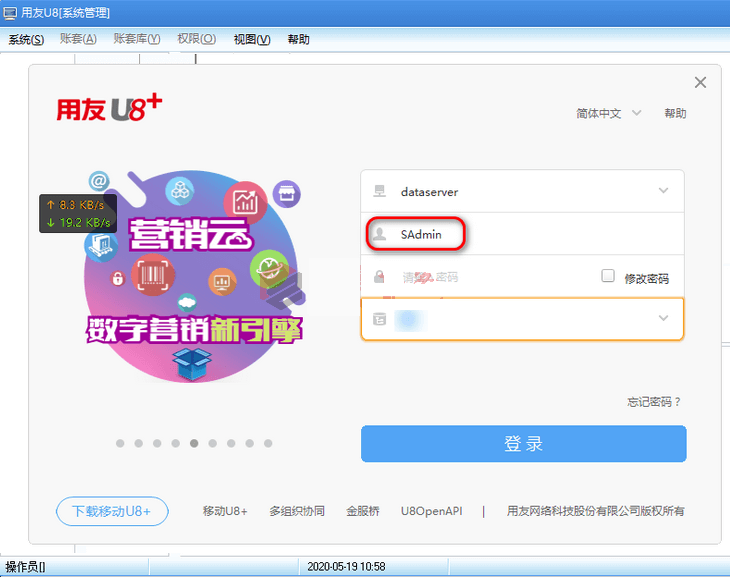This screenshot has width=730, height=577.
Task: Open the 移动U8+ link
Action: point(225,511)
